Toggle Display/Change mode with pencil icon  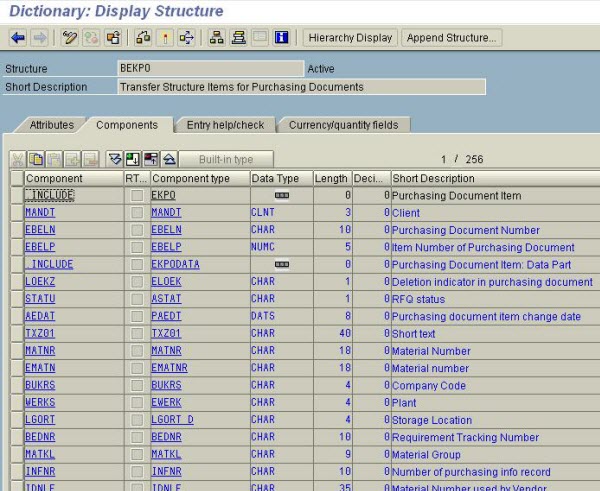pos(69,38)
